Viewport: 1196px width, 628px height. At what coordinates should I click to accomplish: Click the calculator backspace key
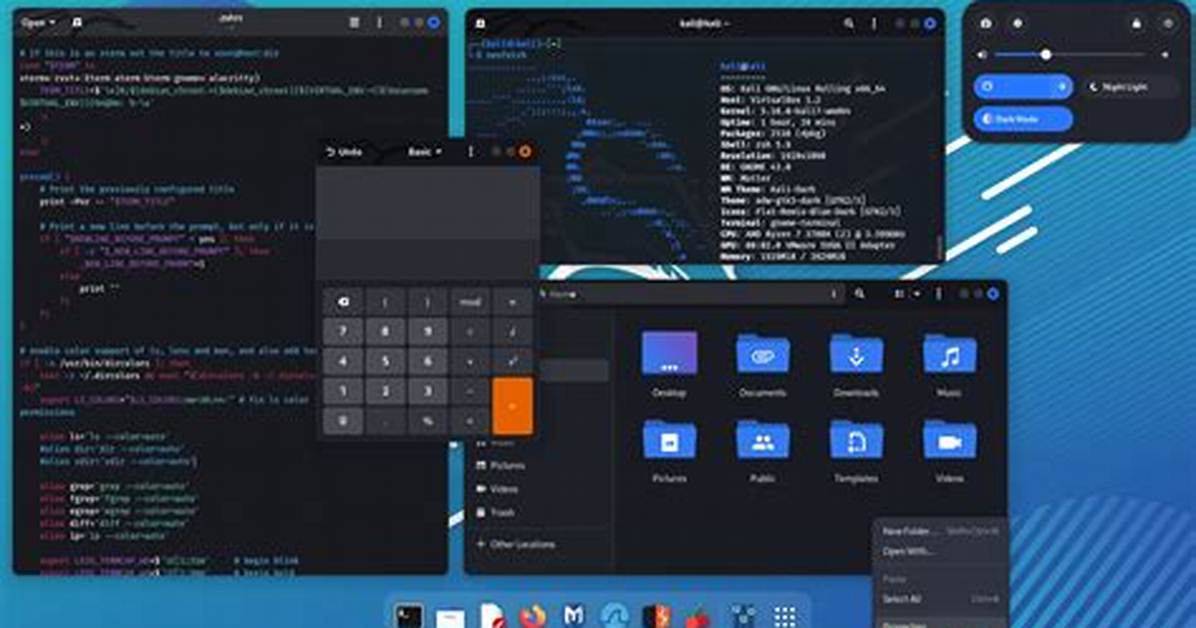[342, 302]
